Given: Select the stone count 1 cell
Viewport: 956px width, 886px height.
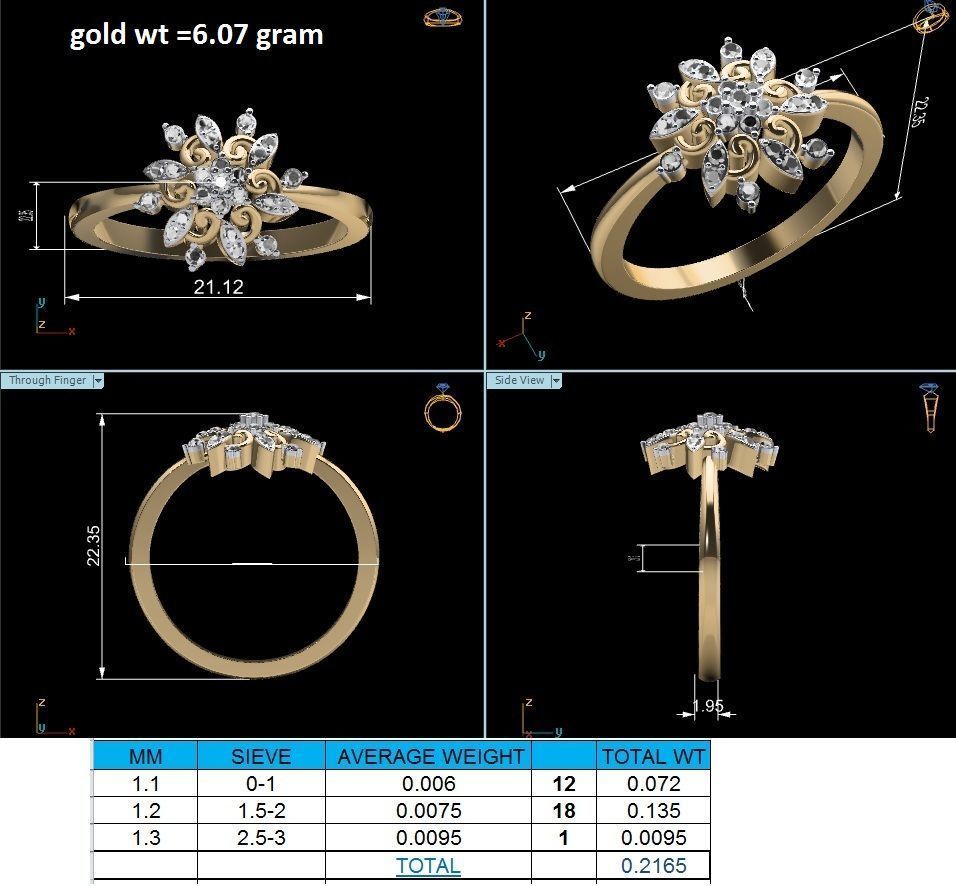Looking at the screenshot, I should pos(564,838).
